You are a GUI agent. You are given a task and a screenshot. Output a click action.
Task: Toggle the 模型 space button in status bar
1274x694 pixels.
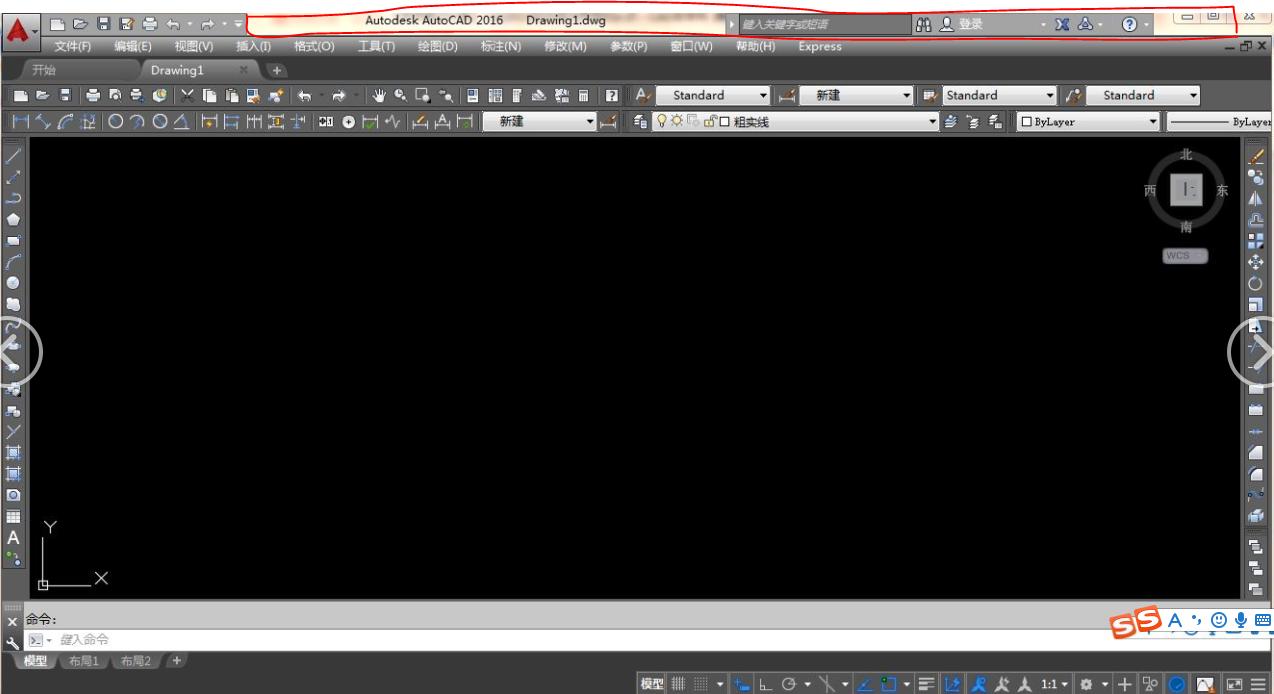[x=652, y=684]
